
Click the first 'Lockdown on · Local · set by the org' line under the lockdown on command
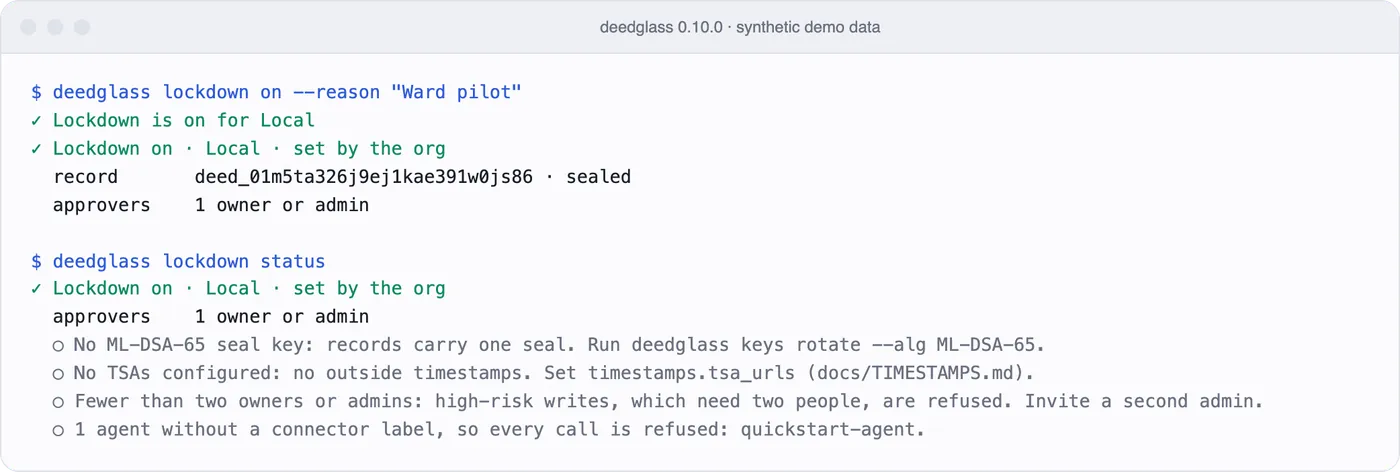coord(249,148)
